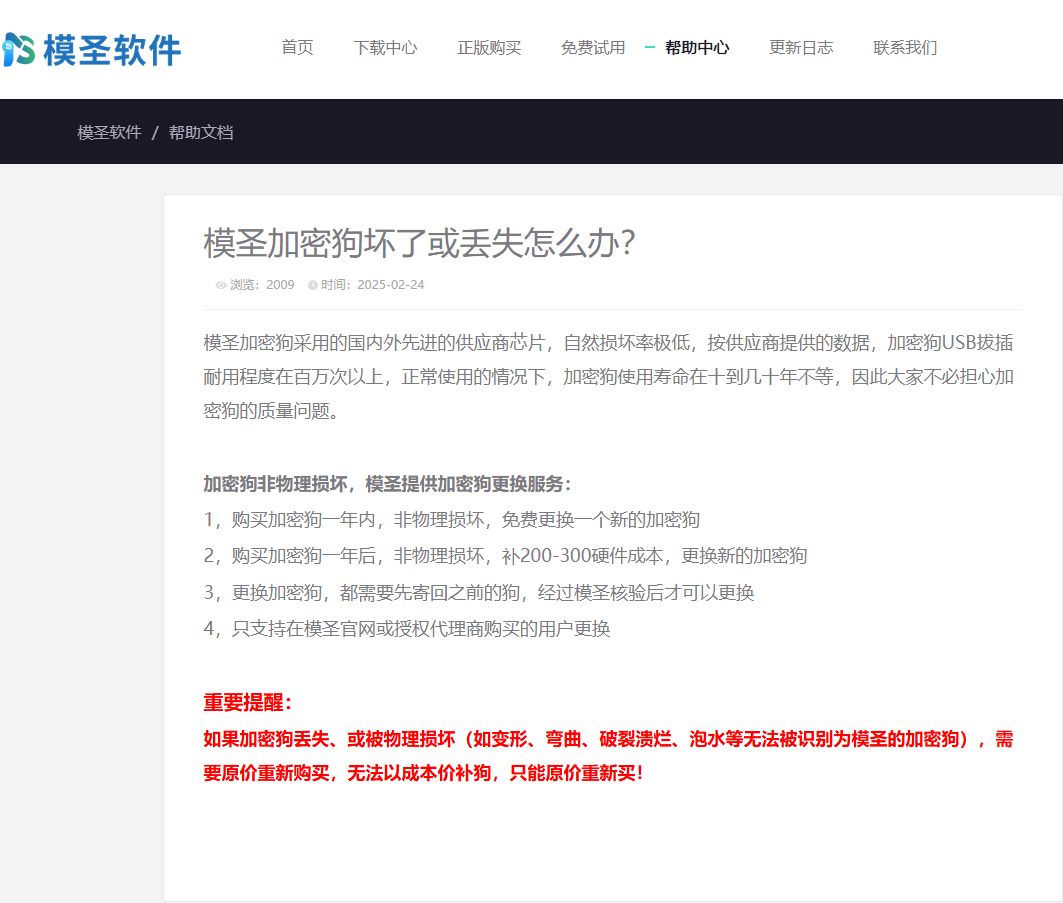Click the 模圣软件 logo icon
The height and width of the screenshot is (903, 1063).
pyautogui.click(x=18, y=49)
